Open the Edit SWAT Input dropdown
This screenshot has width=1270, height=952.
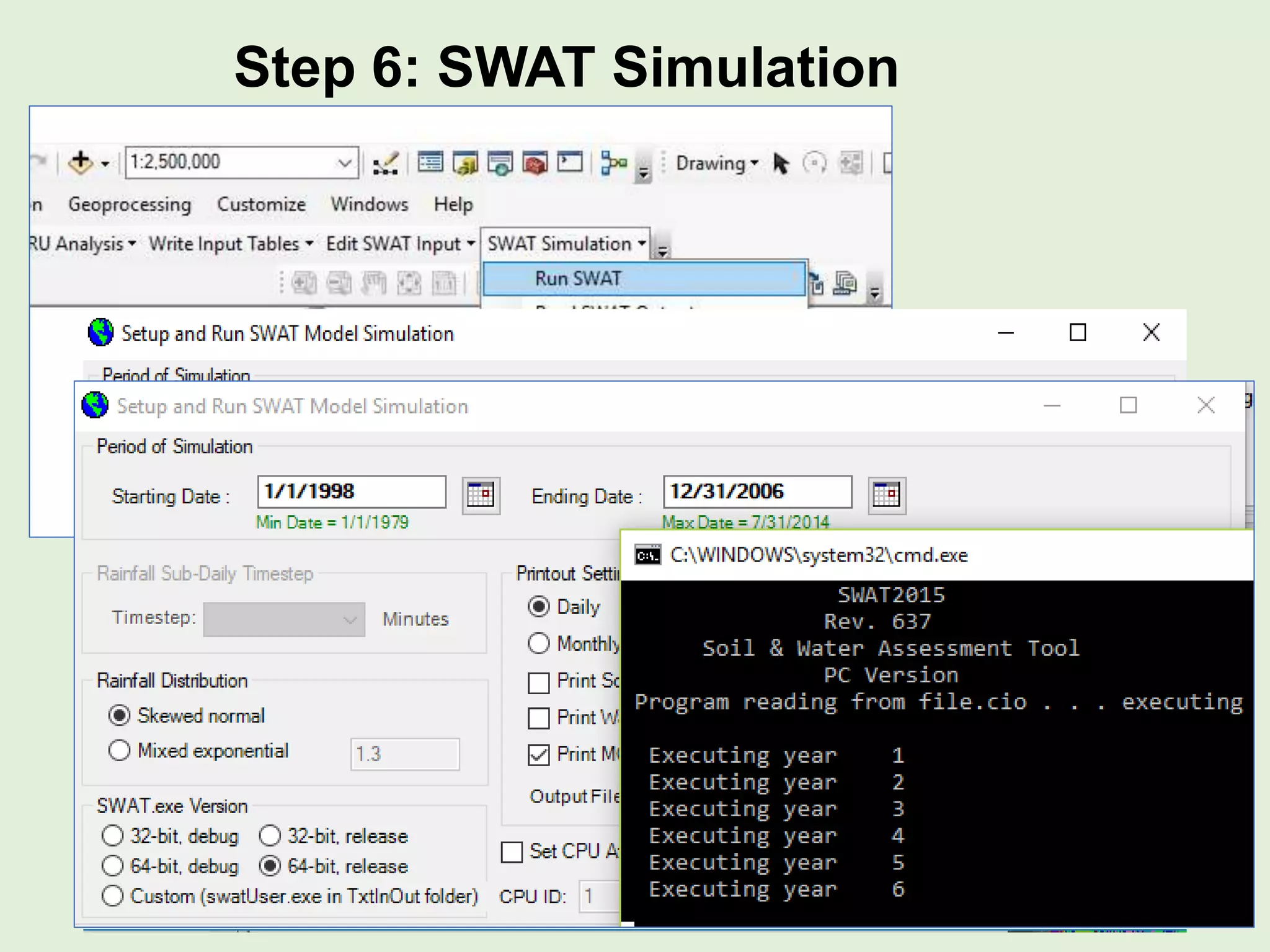(x=400, y=244)
